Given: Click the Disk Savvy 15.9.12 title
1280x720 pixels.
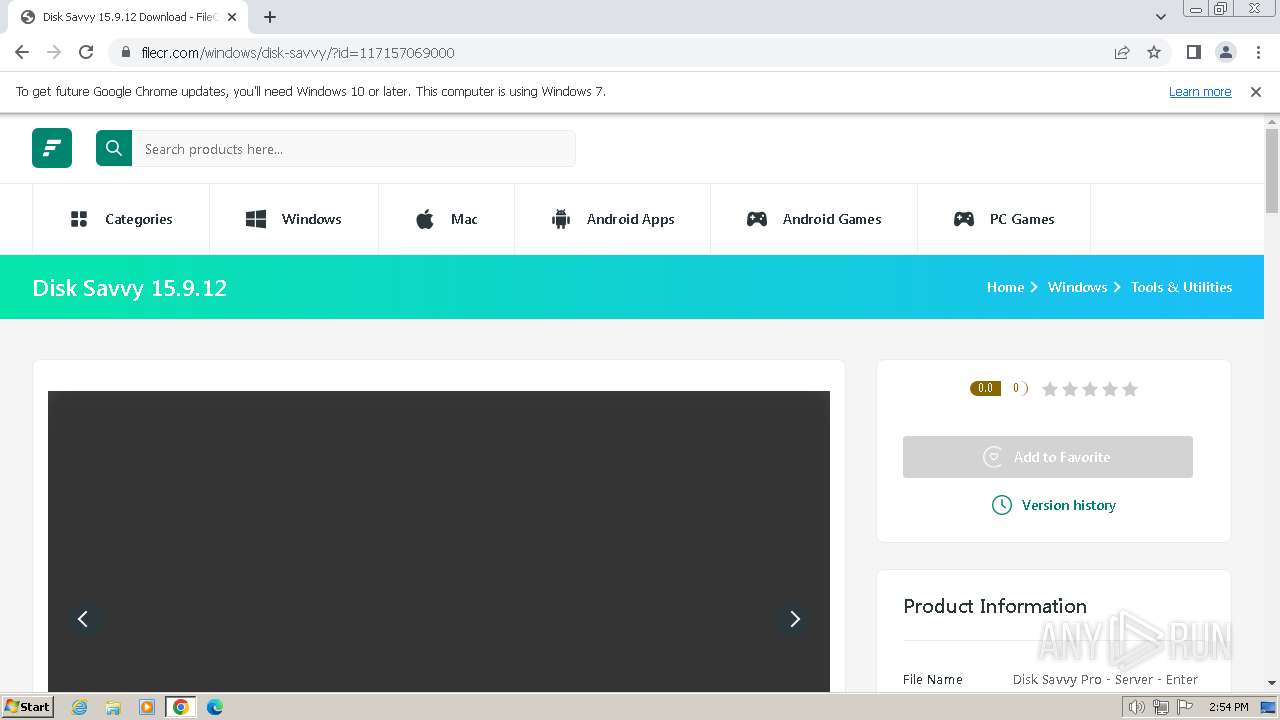Looking at the screenshot, I should pos(130,288).
